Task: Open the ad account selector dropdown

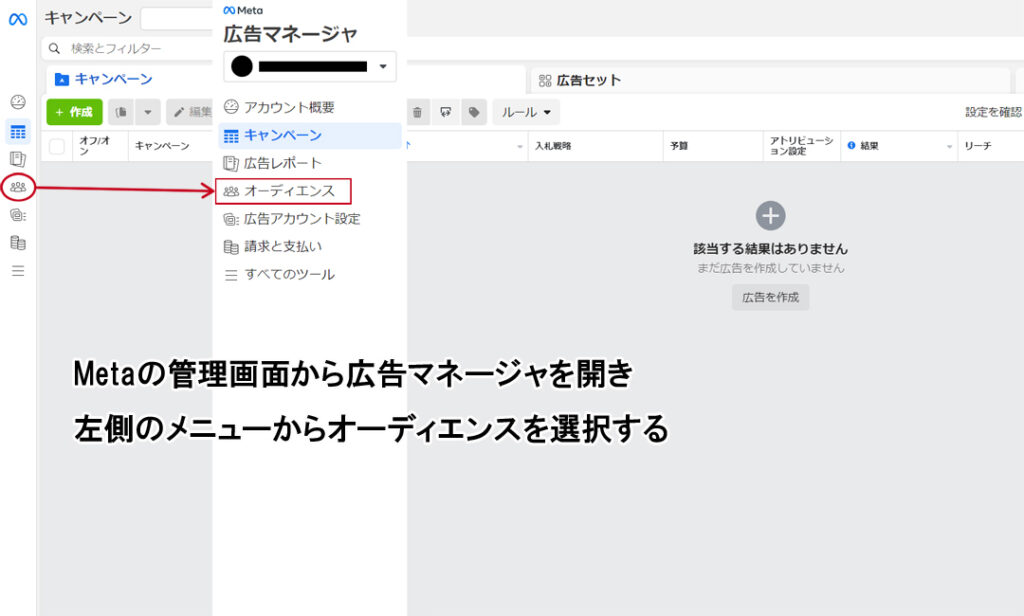Action: point(311,66)
